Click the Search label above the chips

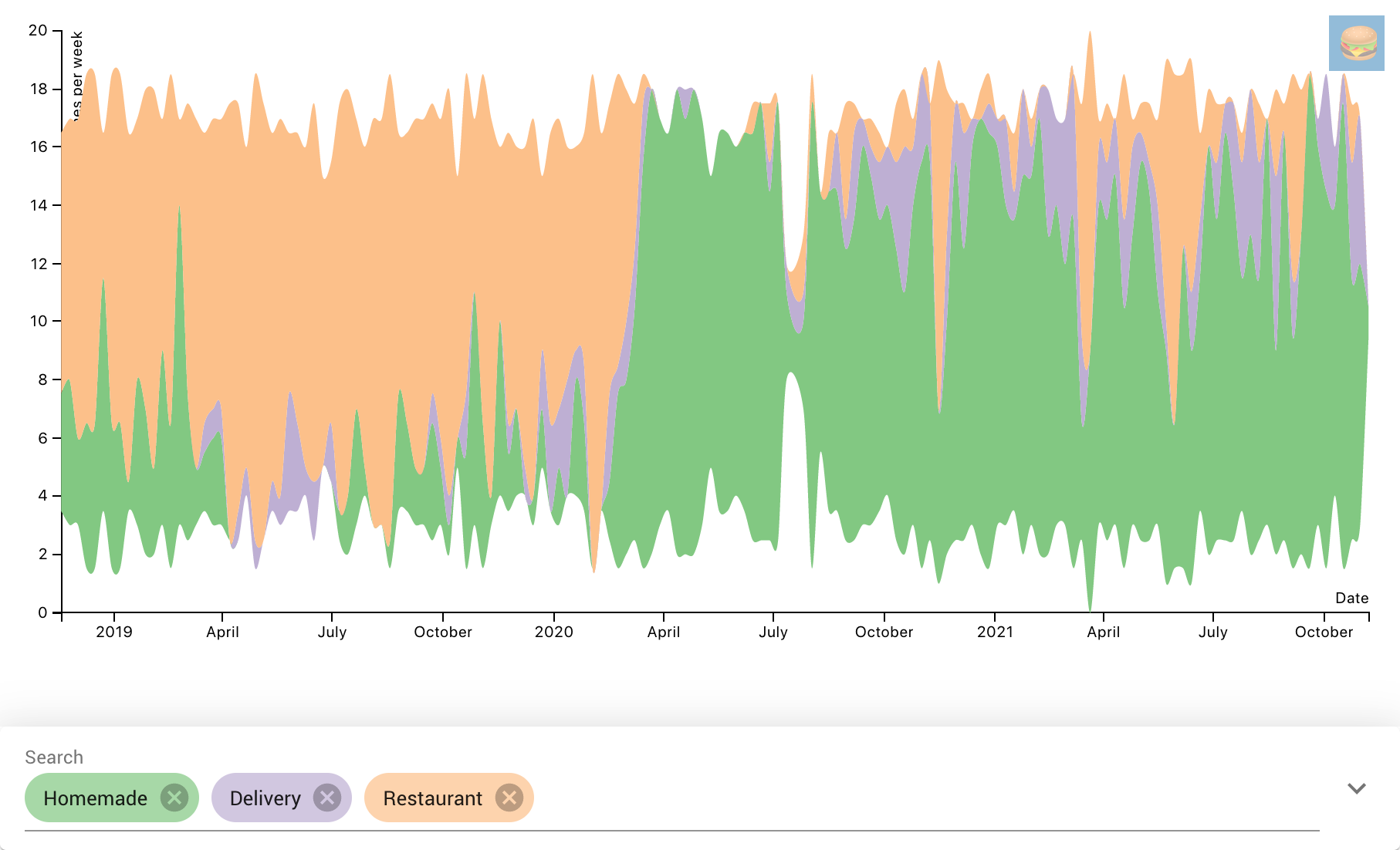(54, 757)
